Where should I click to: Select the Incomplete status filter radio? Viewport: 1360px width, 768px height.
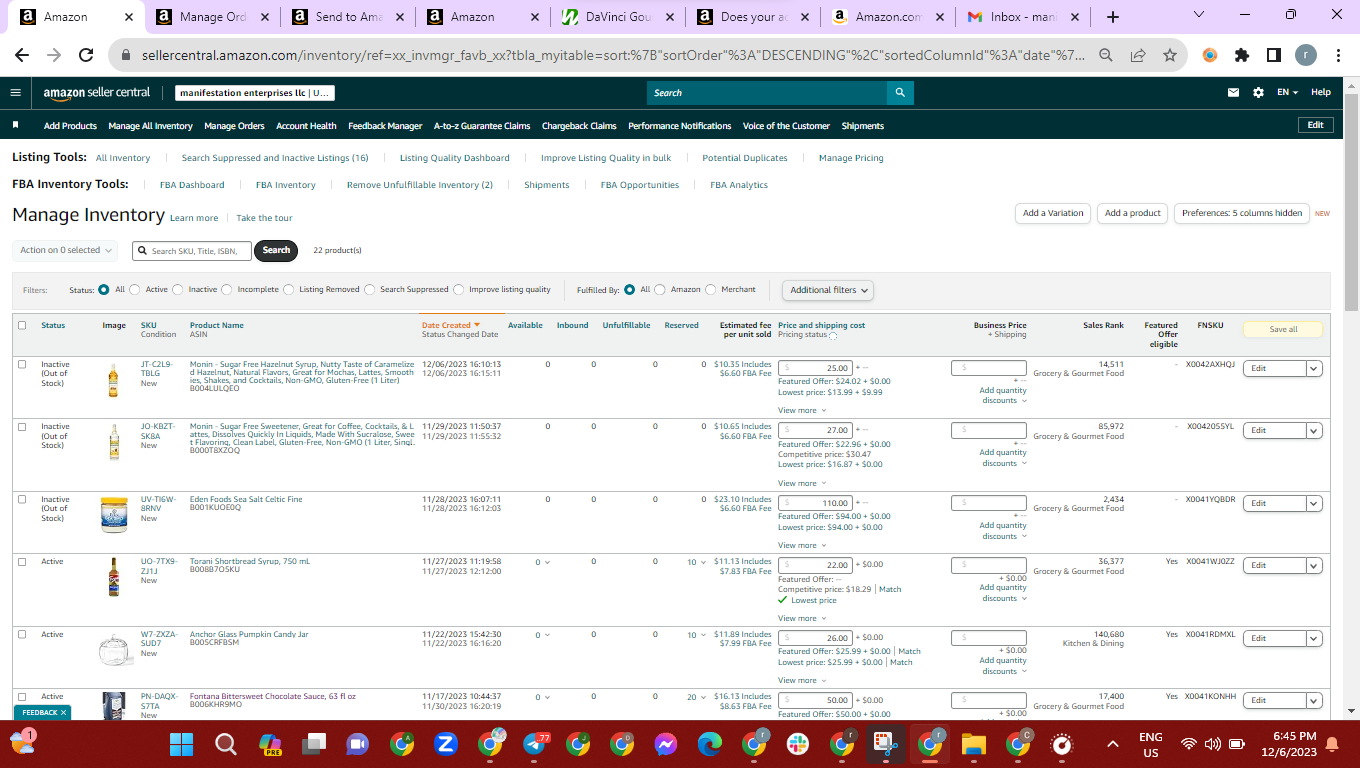tap(227, 290)
